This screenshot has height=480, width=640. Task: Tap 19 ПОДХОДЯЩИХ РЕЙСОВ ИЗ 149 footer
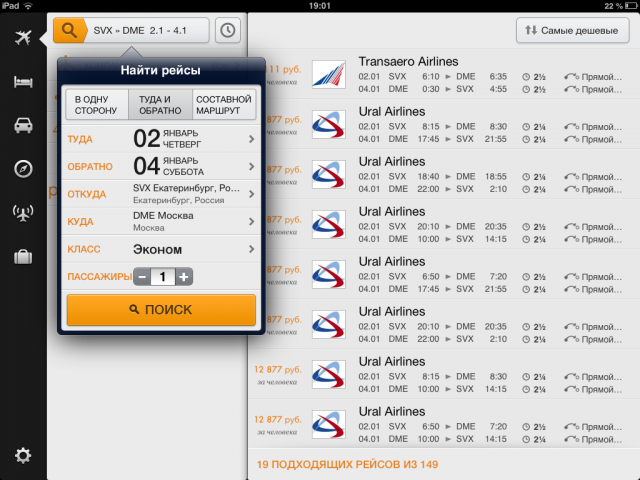click(x=347, y=464)
